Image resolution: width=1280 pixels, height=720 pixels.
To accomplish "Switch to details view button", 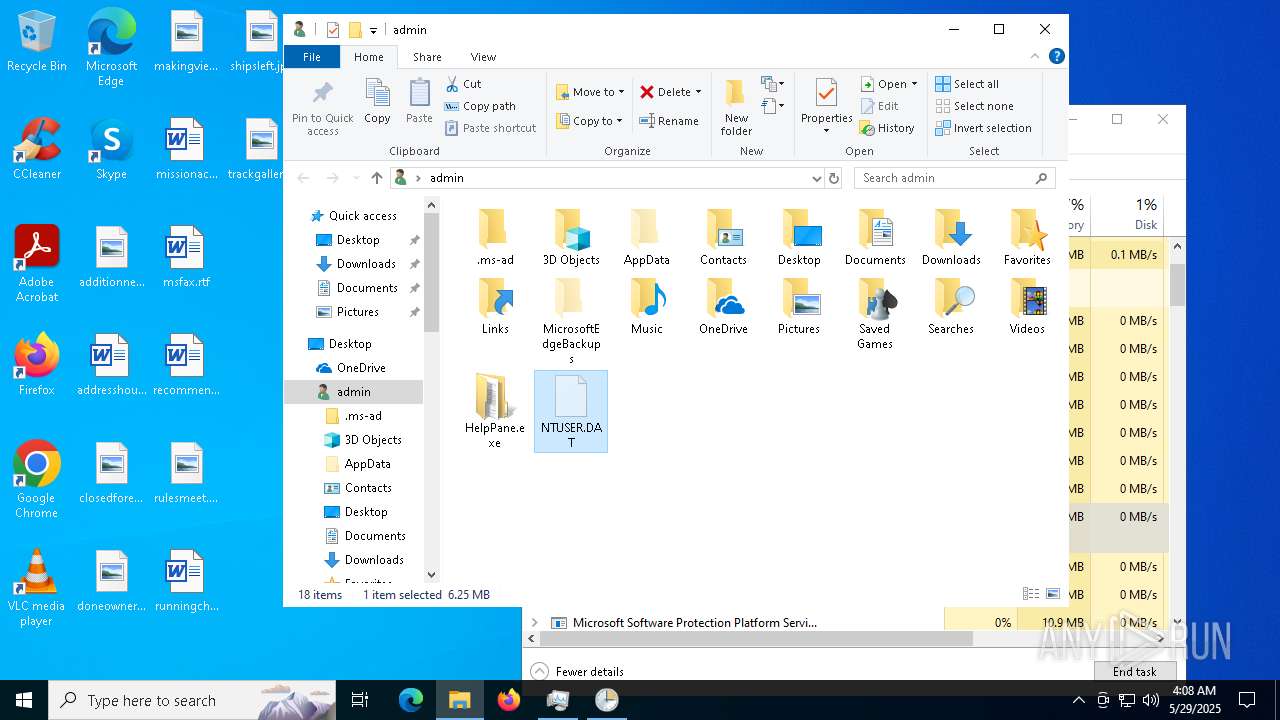I will coord(1031,594).
